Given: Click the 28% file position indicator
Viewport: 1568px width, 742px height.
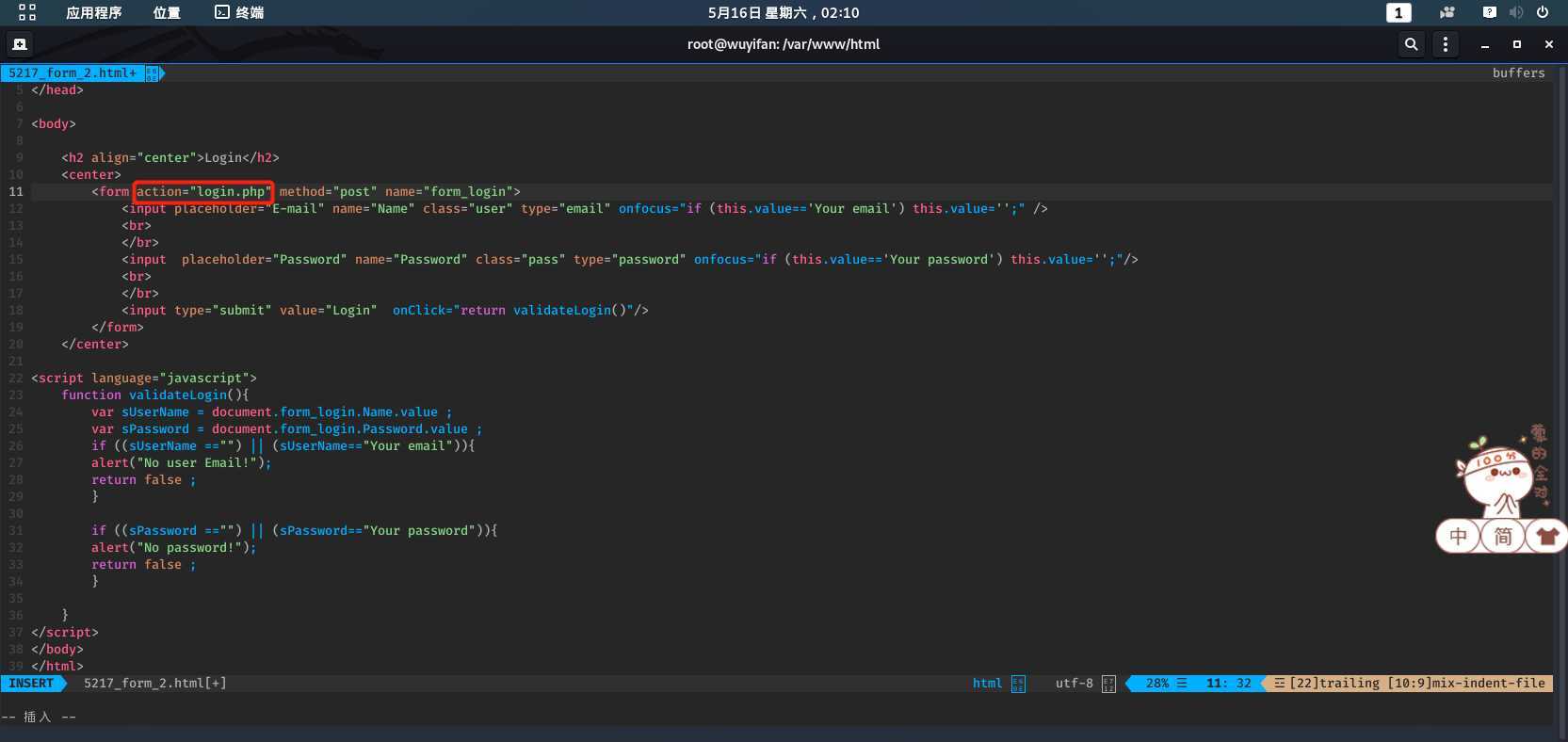Looking at the screenshot, I should pyautogui.click(x=1157, y=684).
